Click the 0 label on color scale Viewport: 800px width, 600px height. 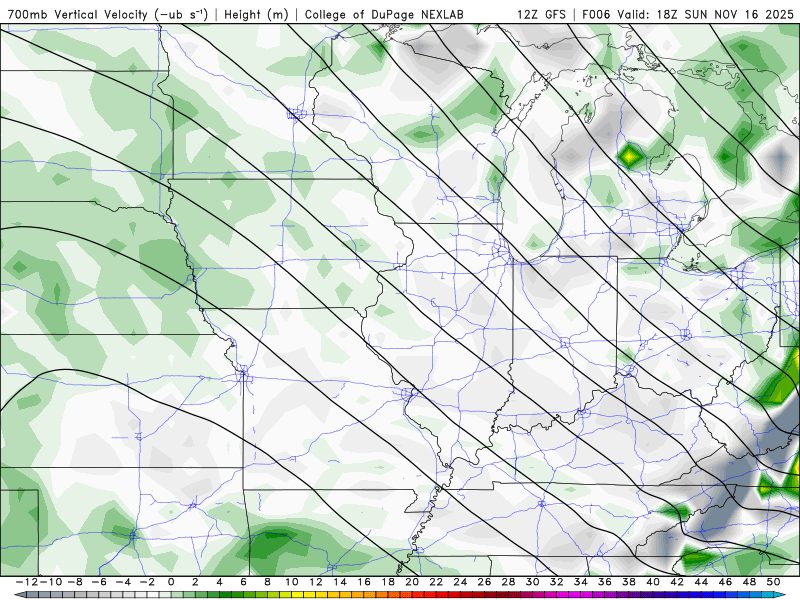point(171,582)
